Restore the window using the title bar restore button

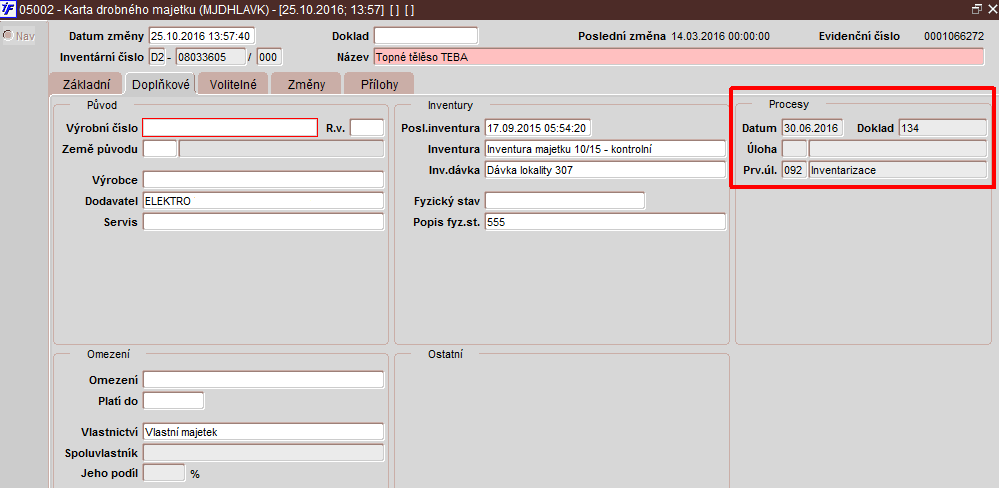[977, 10]
